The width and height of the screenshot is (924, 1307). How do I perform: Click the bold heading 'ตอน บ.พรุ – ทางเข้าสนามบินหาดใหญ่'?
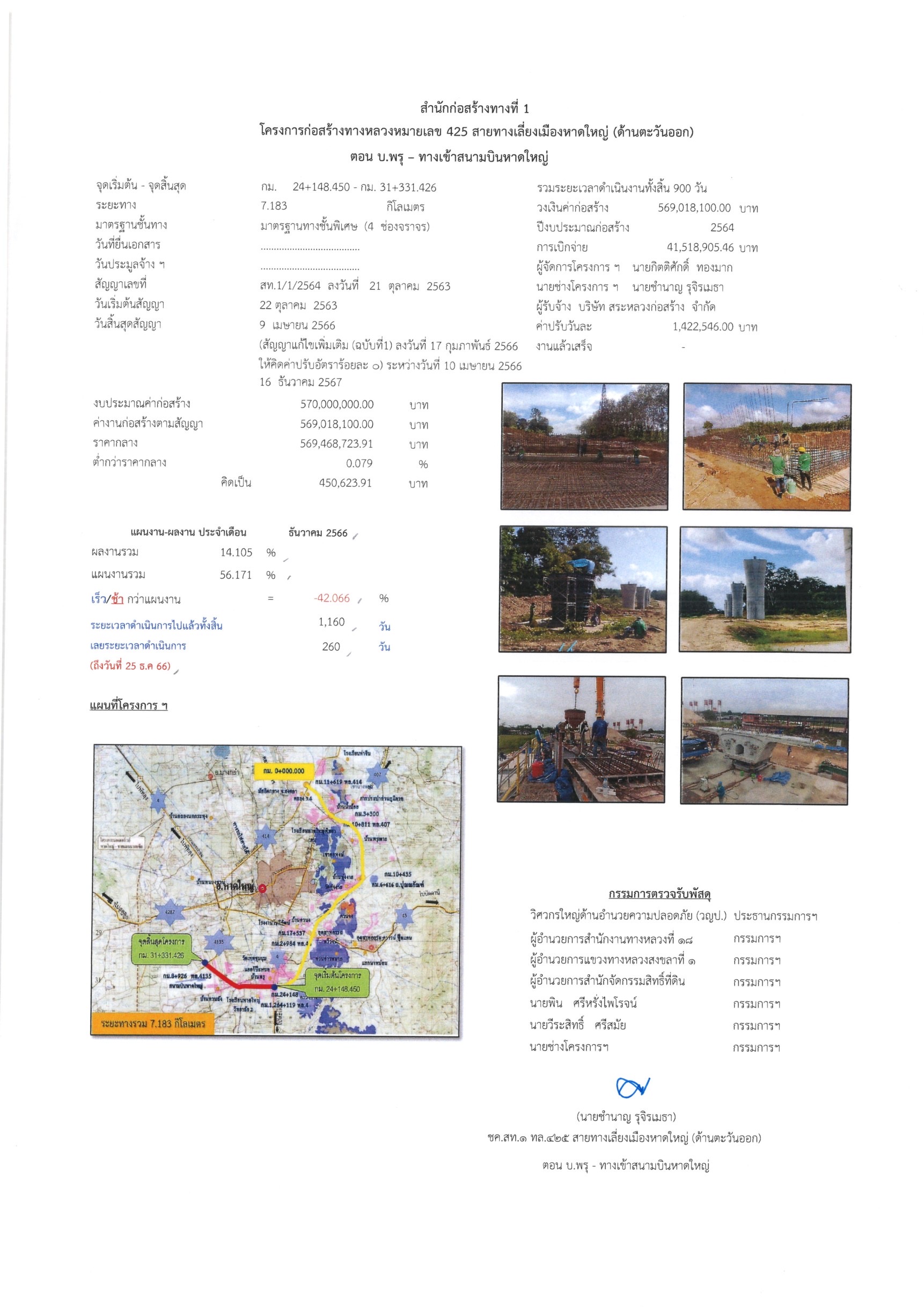449,157
